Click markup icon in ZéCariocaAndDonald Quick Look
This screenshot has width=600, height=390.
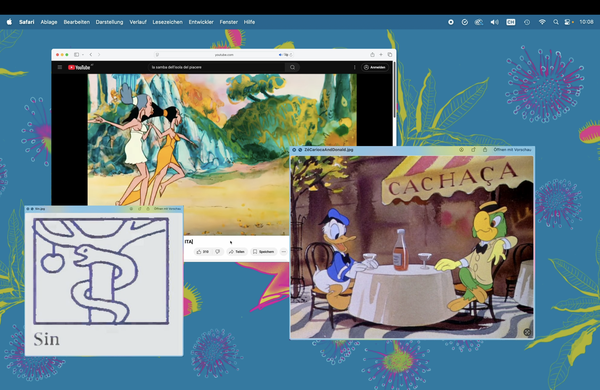coord(461,150)
